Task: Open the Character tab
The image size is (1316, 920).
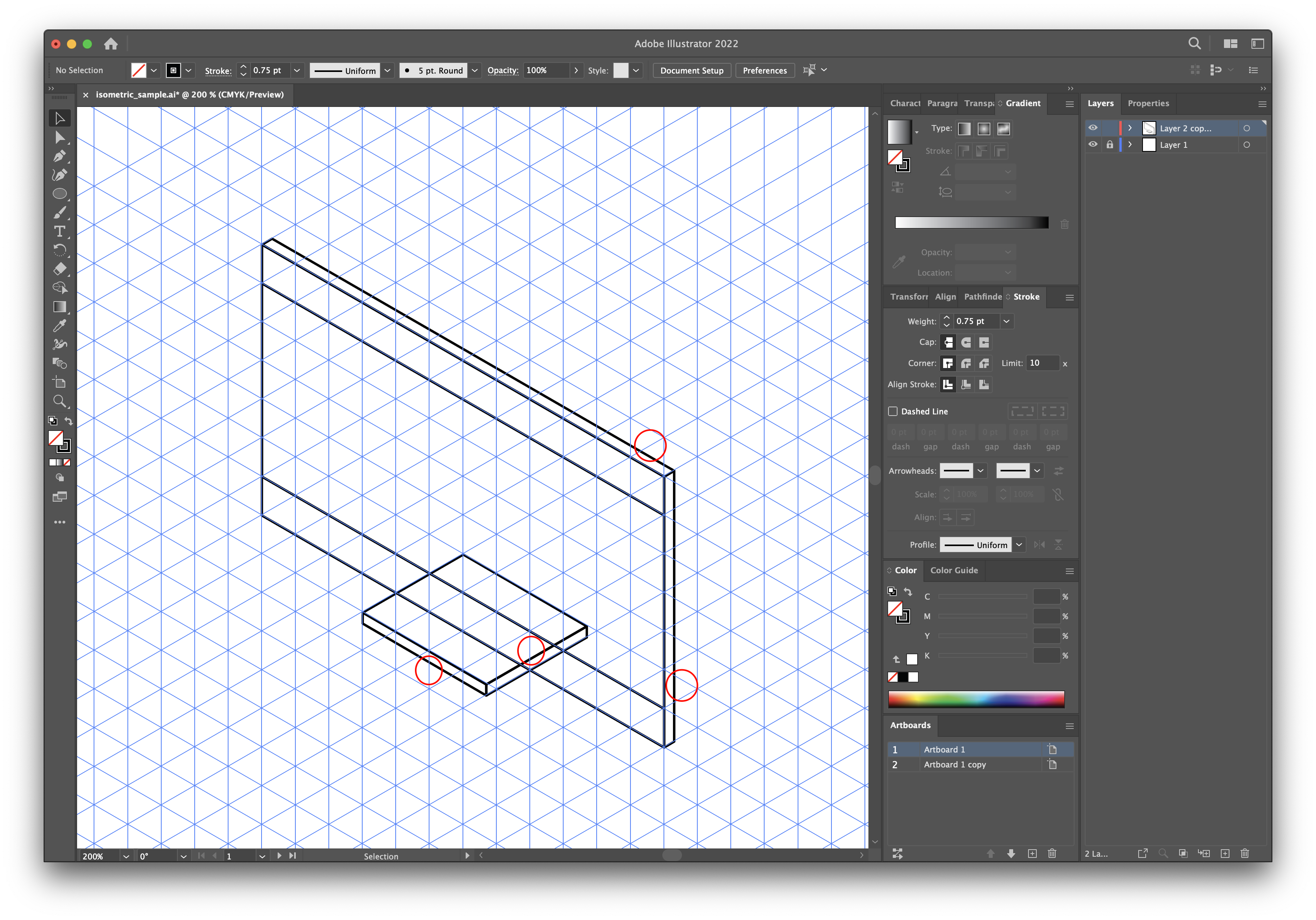Action: 905,103
